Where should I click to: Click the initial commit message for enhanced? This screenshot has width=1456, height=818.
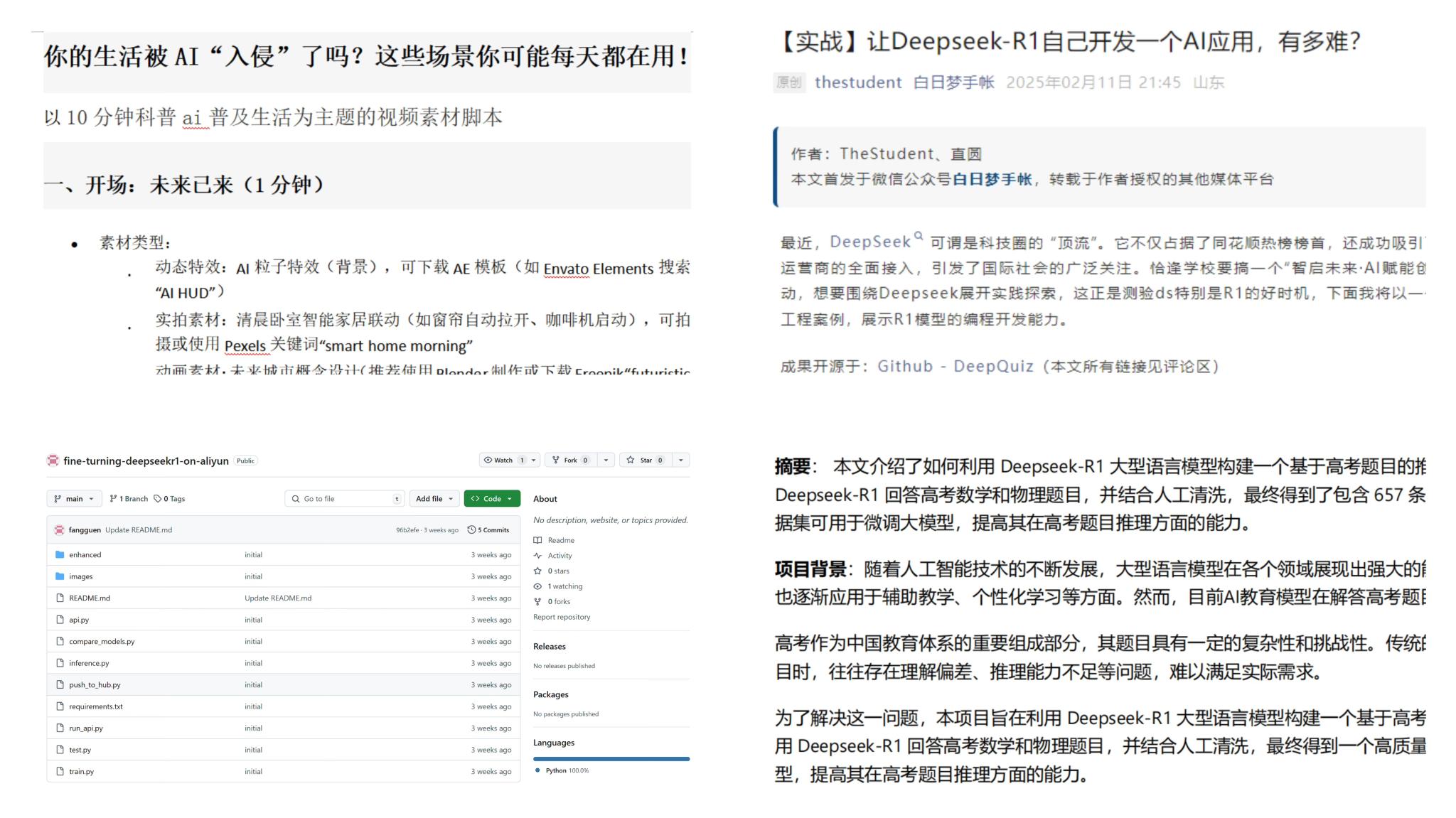point(254,555)
